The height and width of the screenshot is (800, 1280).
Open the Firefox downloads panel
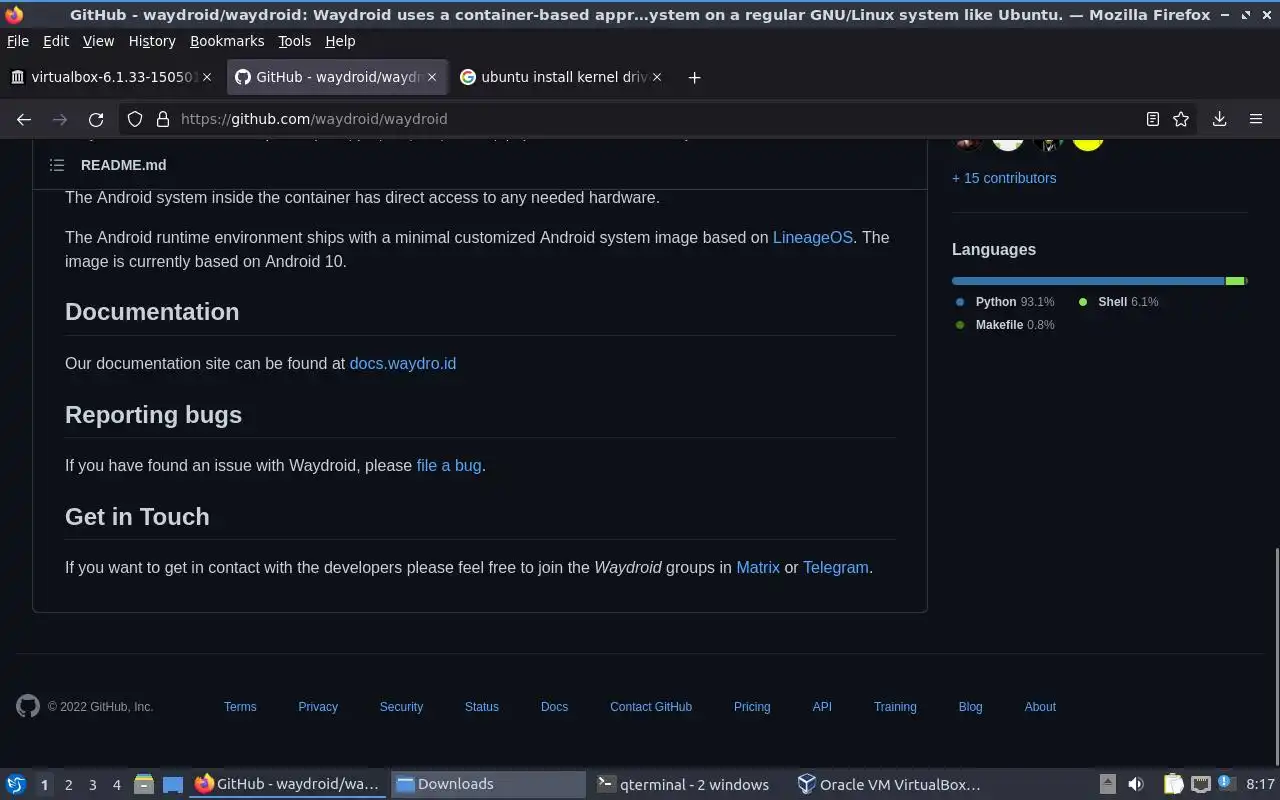pyautogui.click(x=1219, y=119)
